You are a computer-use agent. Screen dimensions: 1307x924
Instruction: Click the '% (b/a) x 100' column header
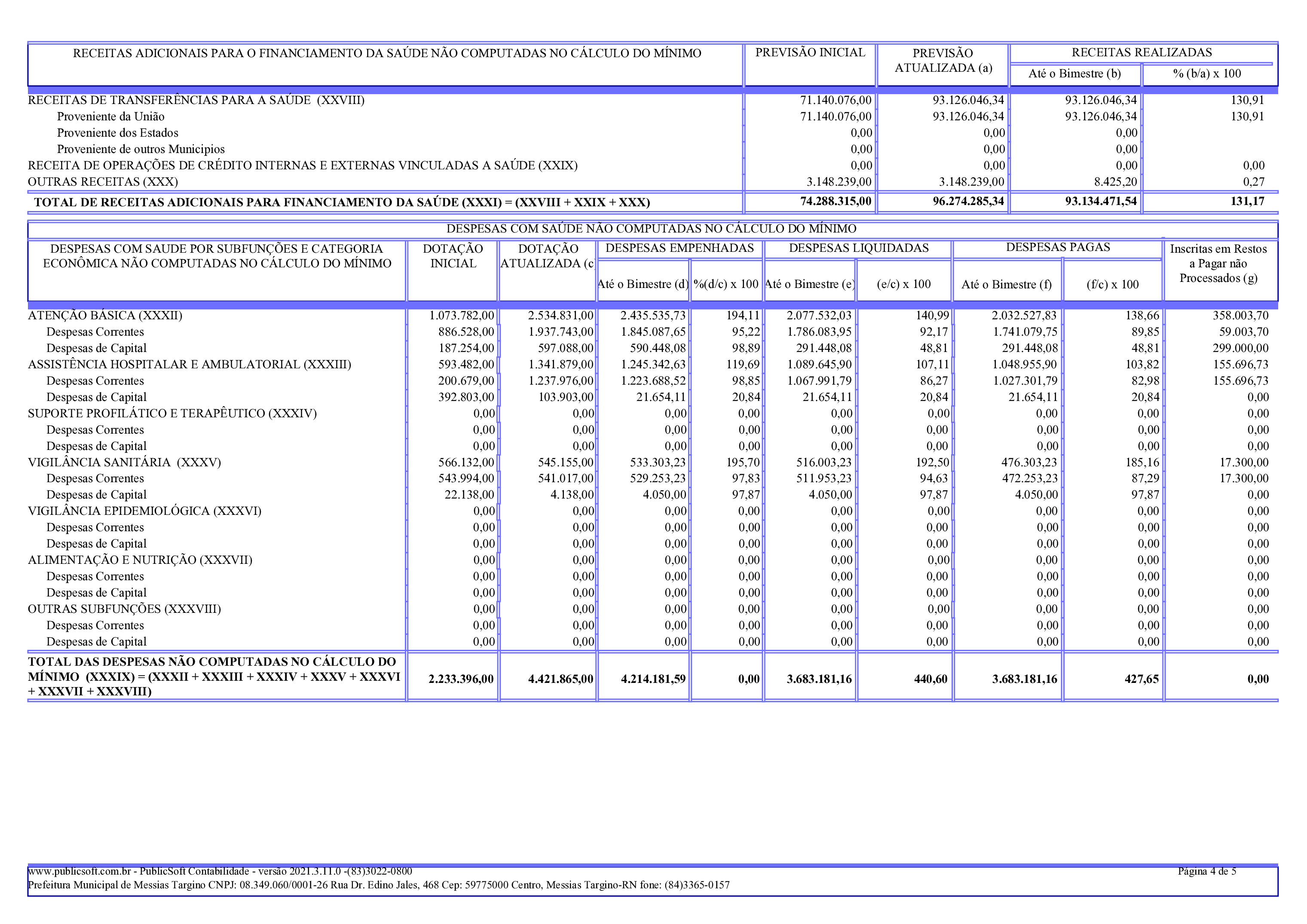pyautogui.click(x=1207, y=73)
